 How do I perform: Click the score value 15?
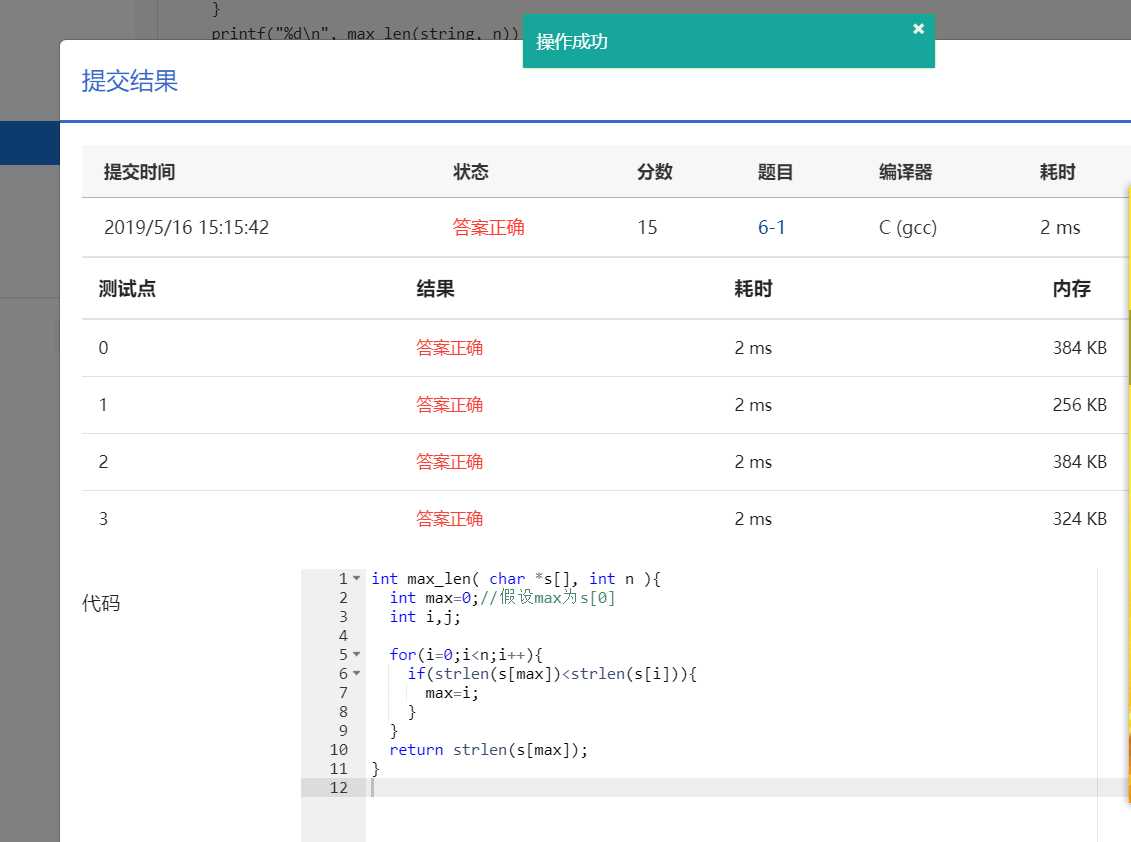click(x=647, y=227)
